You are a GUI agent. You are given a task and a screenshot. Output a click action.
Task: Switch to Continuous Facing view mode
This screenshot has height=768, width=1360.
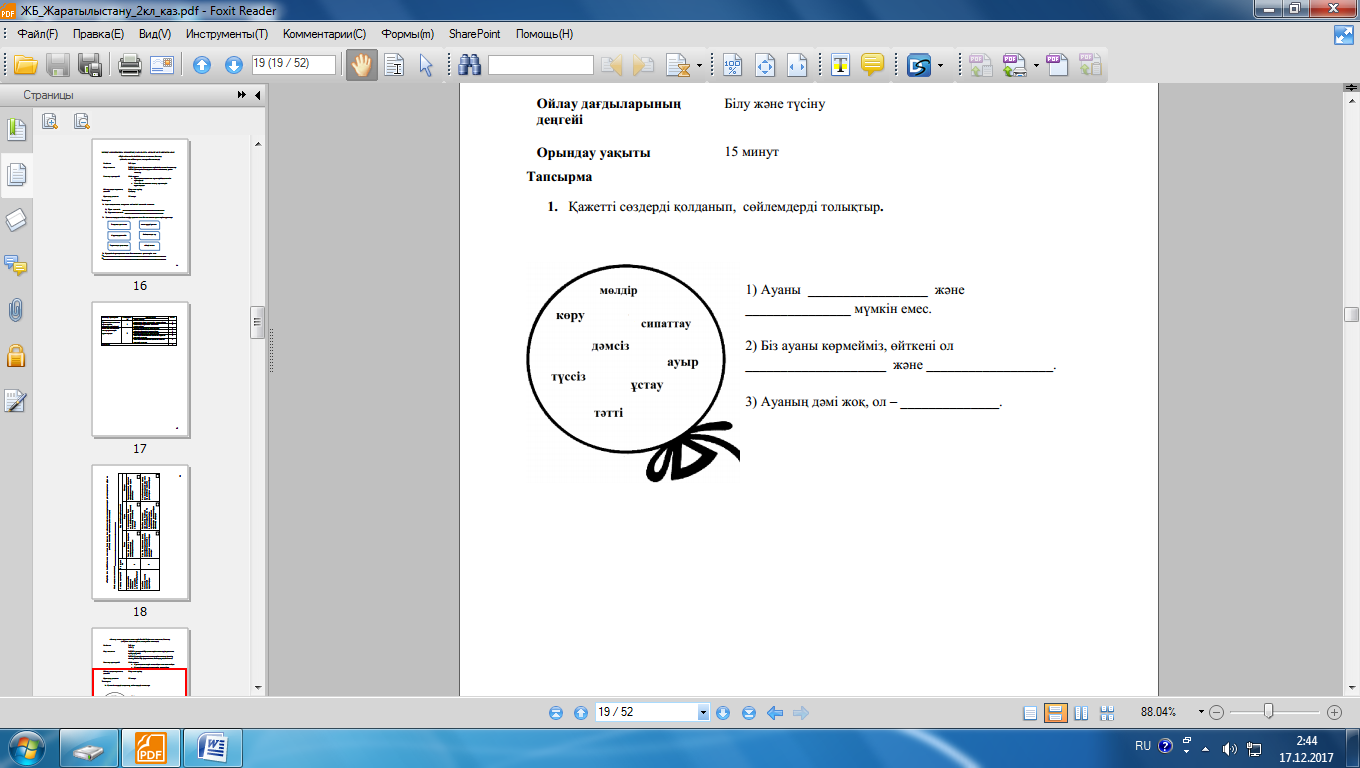coord(1107,713)
